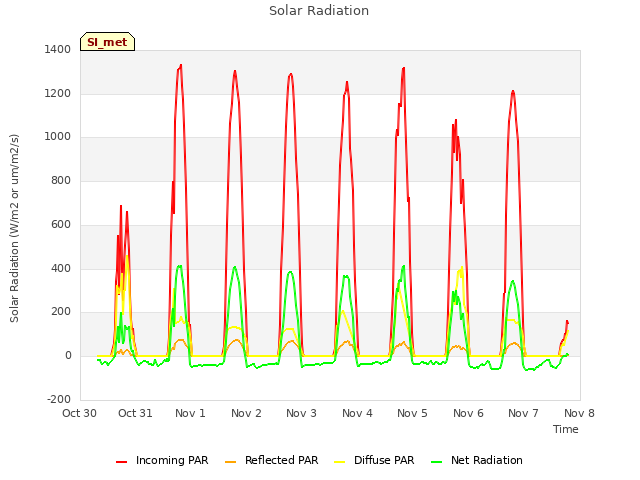640x480 pixels.
Task: Click the Nov 6 x-axis tick label
Action: coord(468,413)
